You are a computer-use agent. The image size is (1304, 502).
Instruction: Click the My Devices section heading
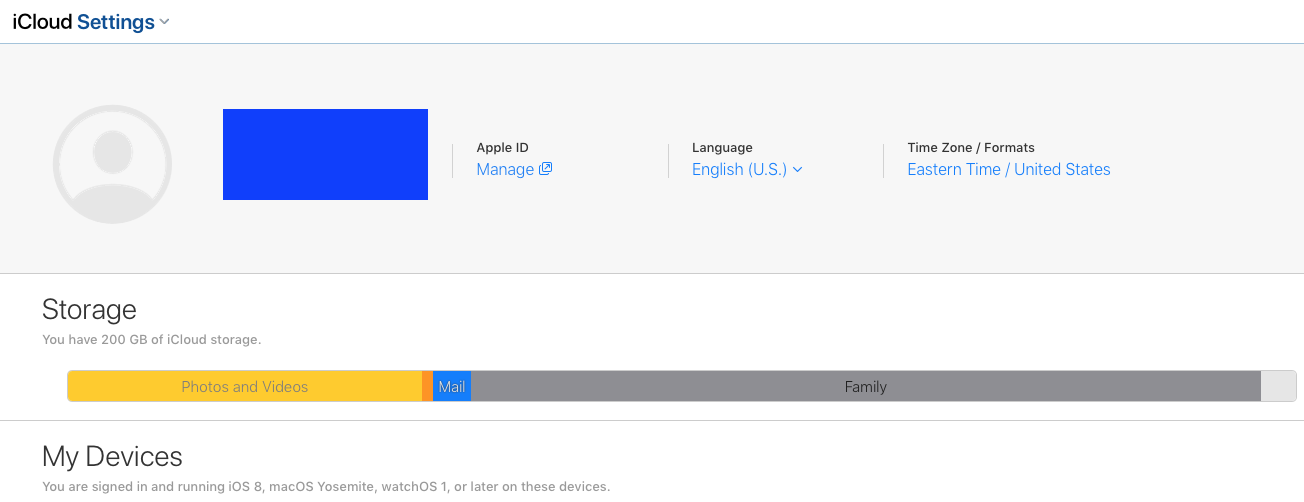click(x=112, y=457)
